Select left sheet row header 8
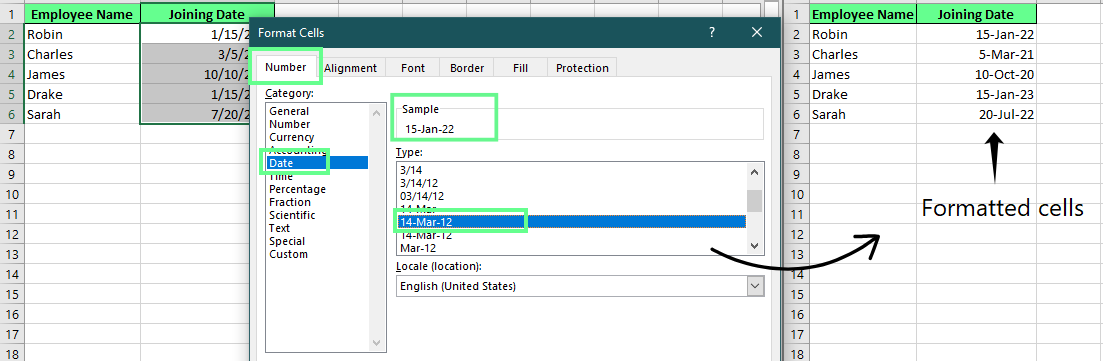This screenshot has width=1103, height=361. (x=12, y=154)
